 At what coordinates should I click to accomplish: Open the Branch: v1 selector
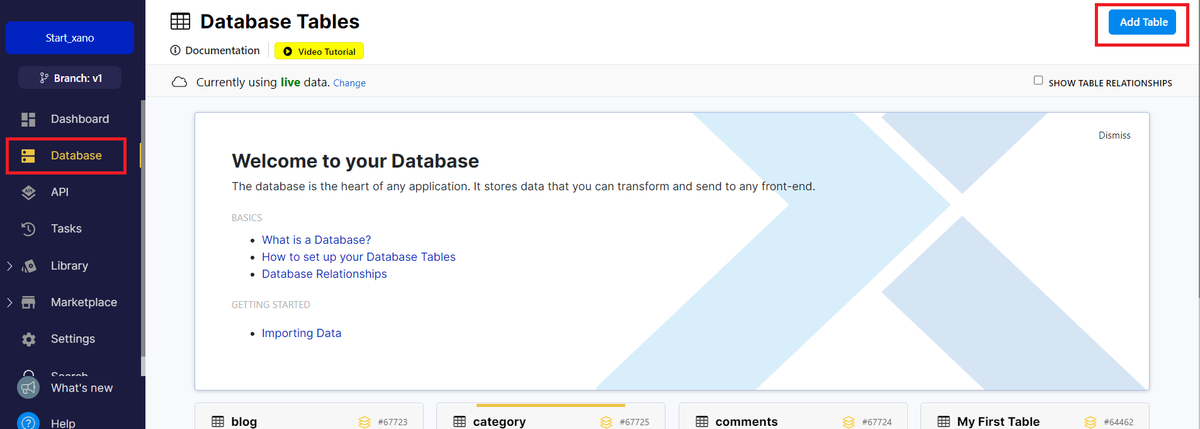tap(72, 77)
